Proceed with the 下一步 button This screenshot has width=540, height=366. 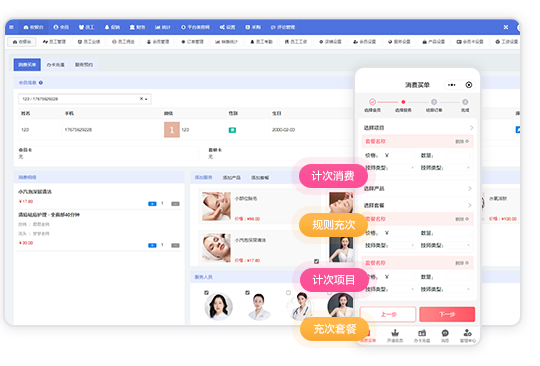[447, 314]
